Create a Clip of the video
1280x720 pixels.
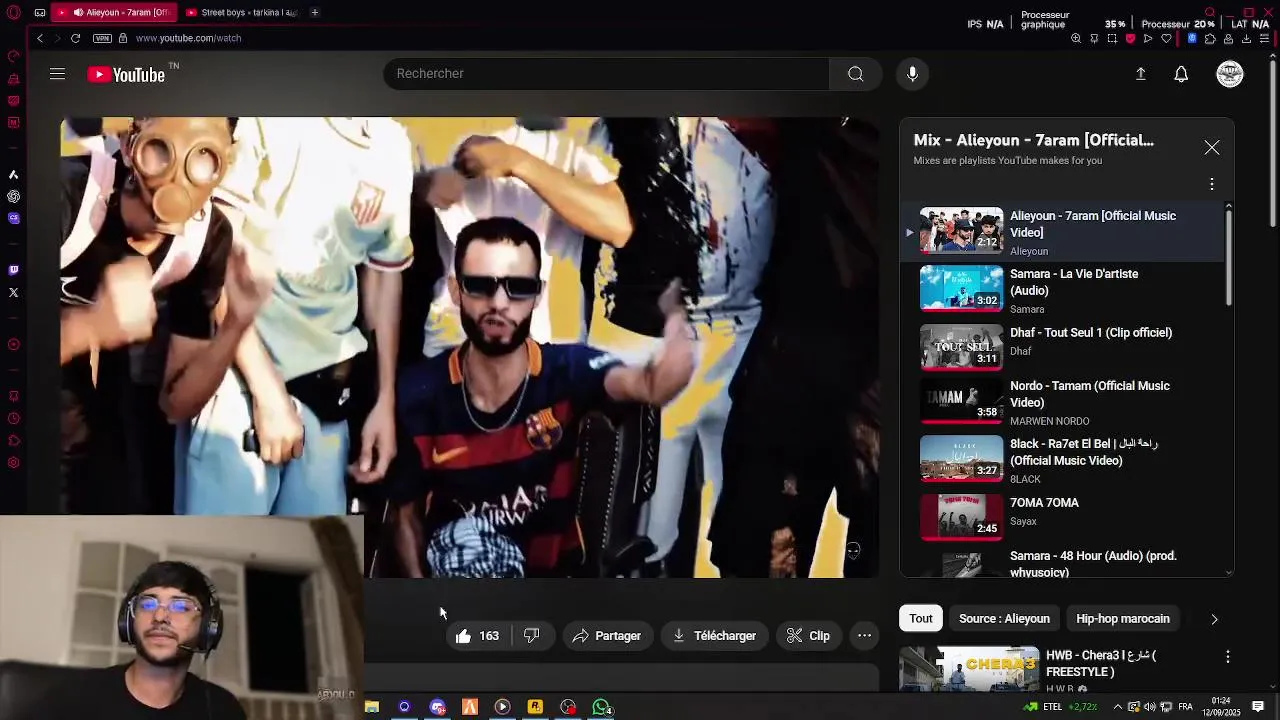coord(808,636)
